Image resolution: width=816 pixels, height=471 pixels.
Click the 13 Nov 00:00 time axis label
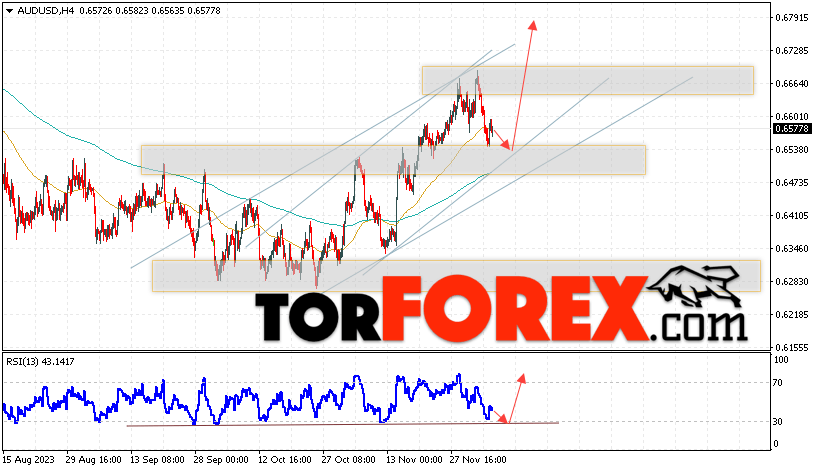tap(414, 460)
